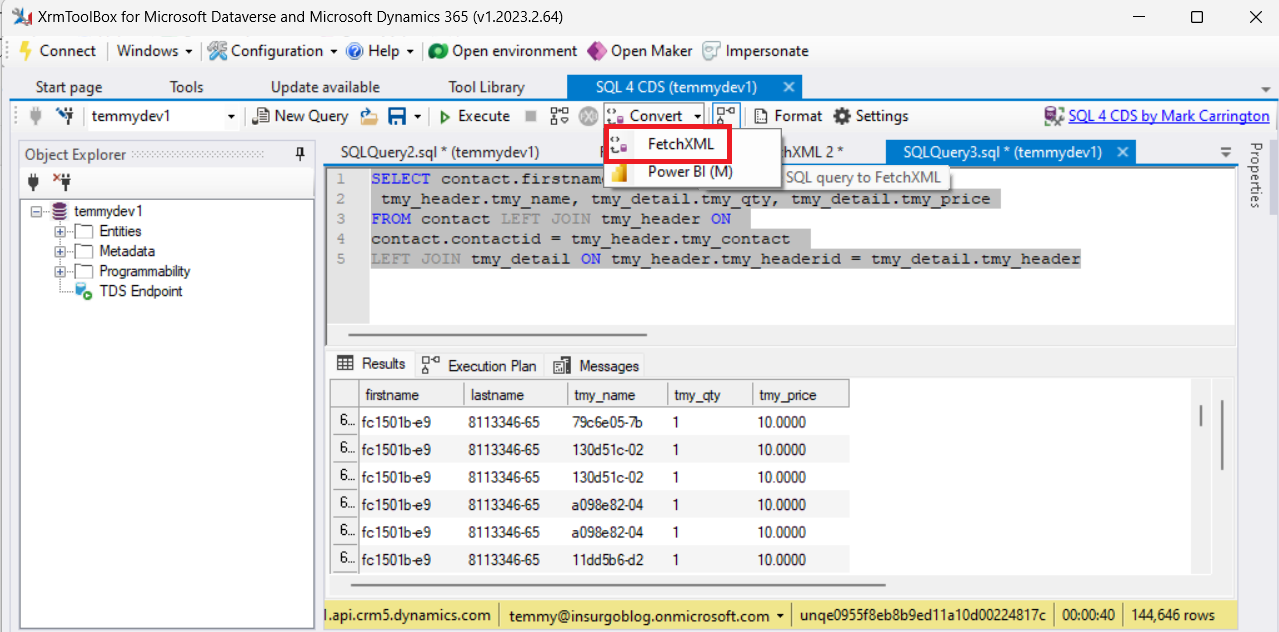This screenshot has width=1279, height=632.
Task: Click the Open environment icon
Action: pos(437,51)
